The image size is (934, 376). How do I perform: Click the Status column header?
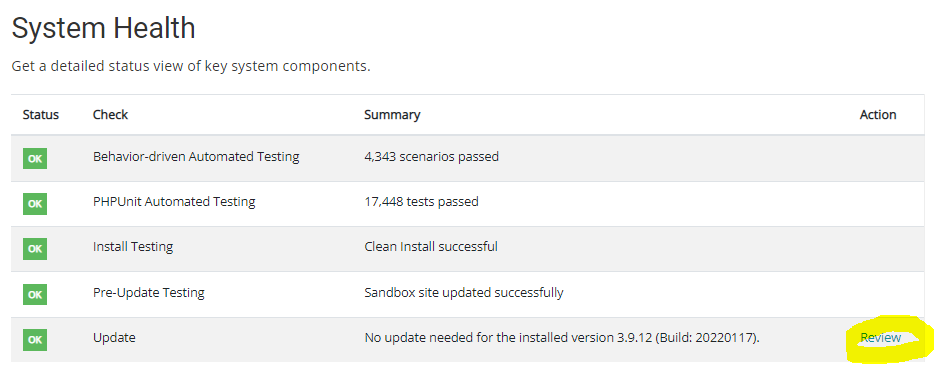pos(41,114)
